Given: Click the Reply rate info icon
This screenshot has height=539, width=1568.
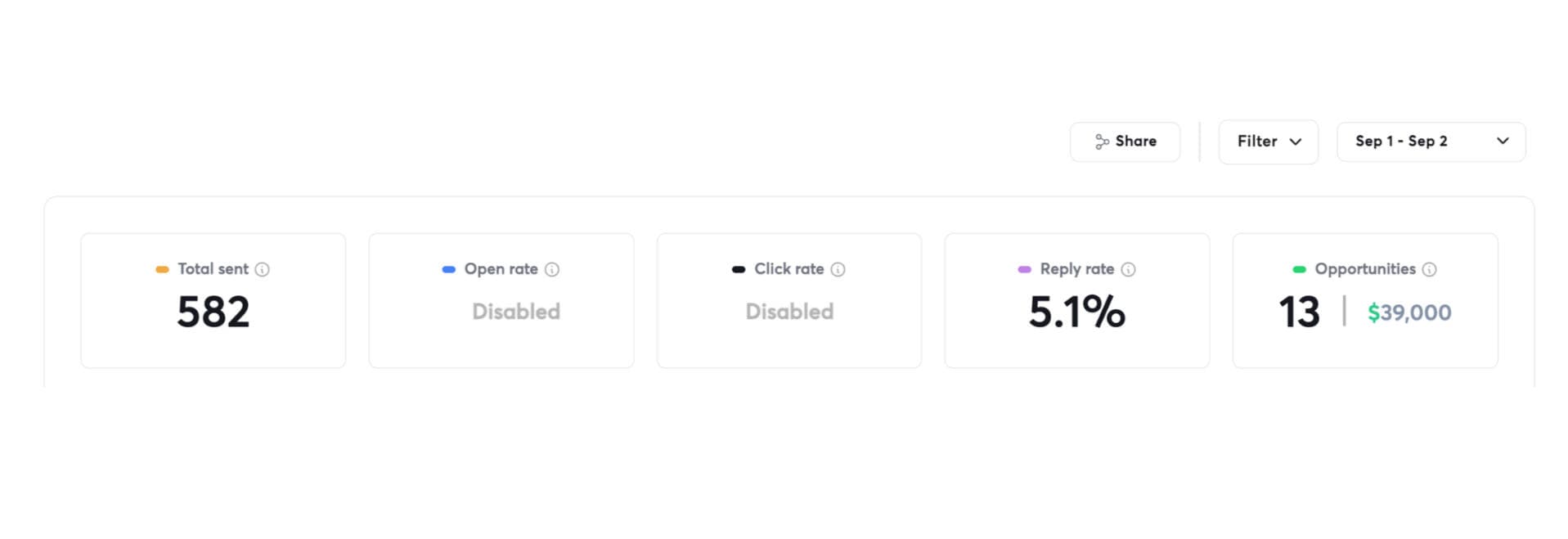Looking at the screenshot, I should pyautogui.click(x=1130, y=268).
